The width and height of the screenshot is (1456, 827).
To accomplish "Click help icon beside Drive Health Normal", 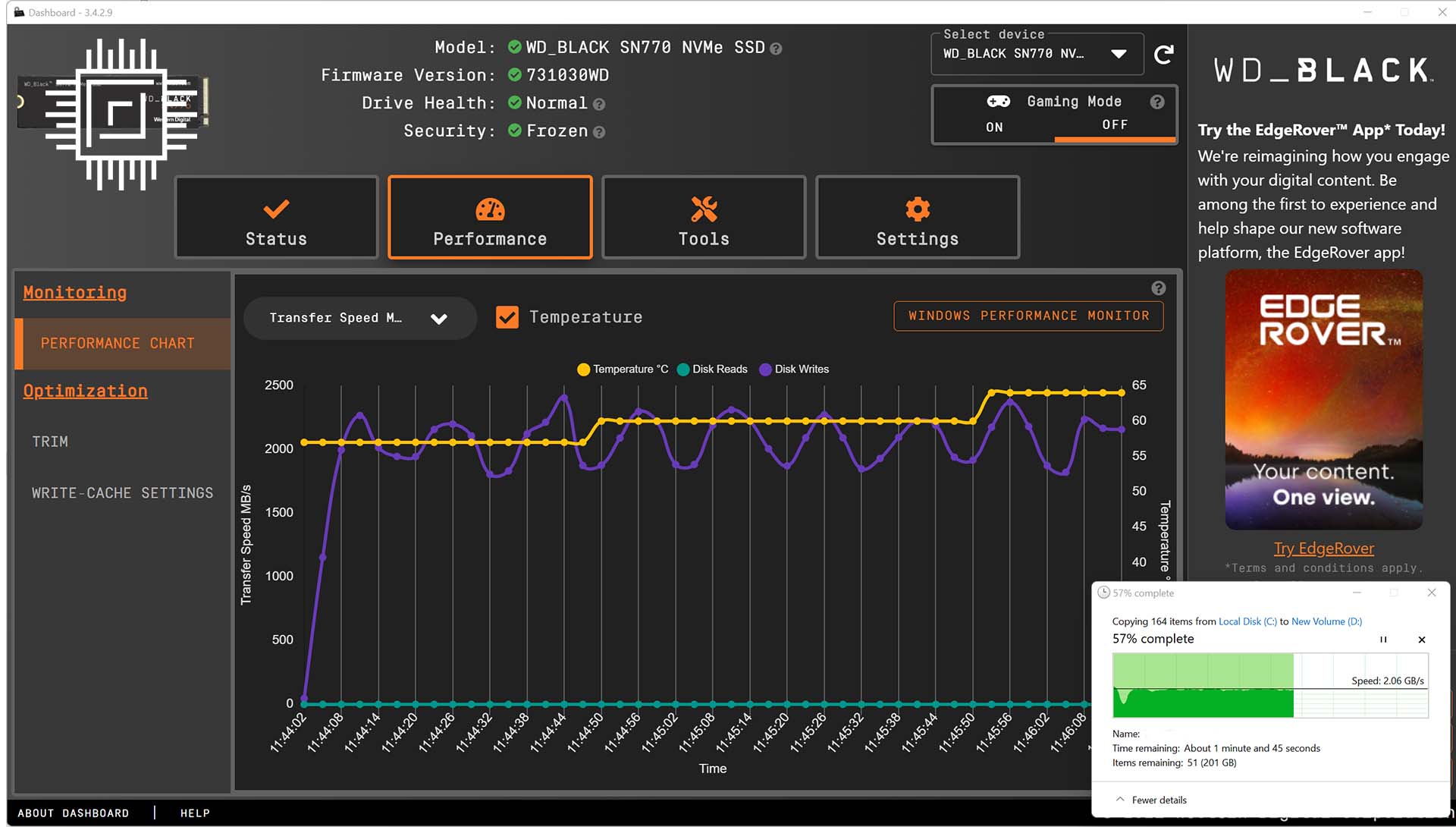I will click(x=599, y=104).
